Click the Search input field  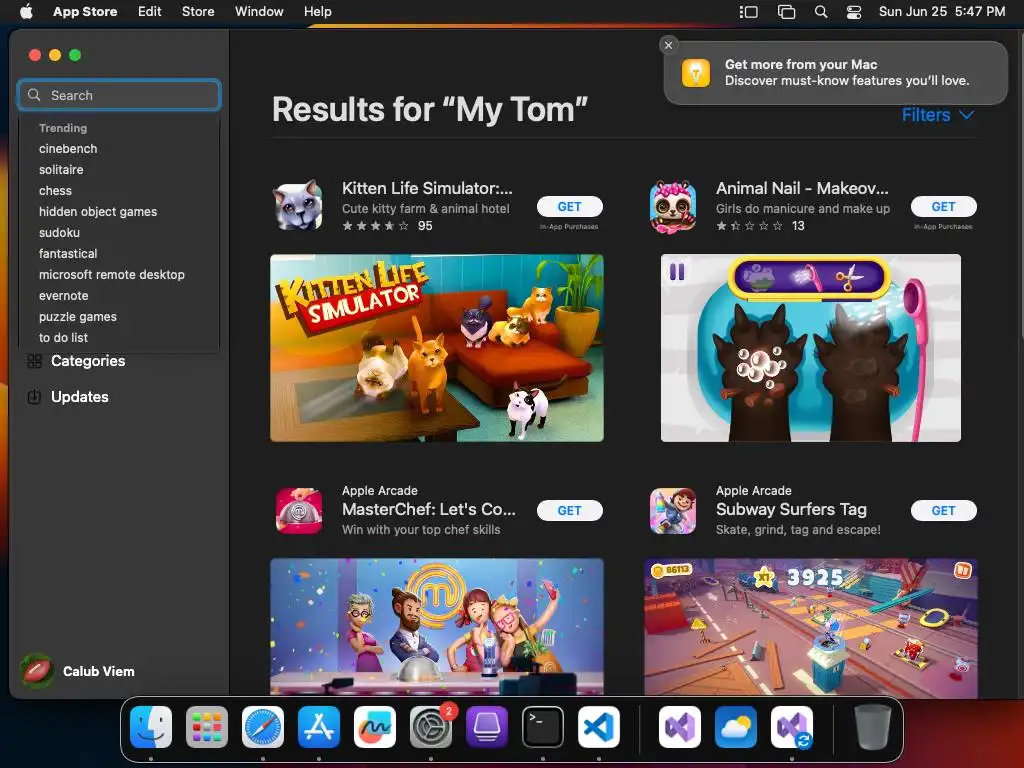pos(119,95)
